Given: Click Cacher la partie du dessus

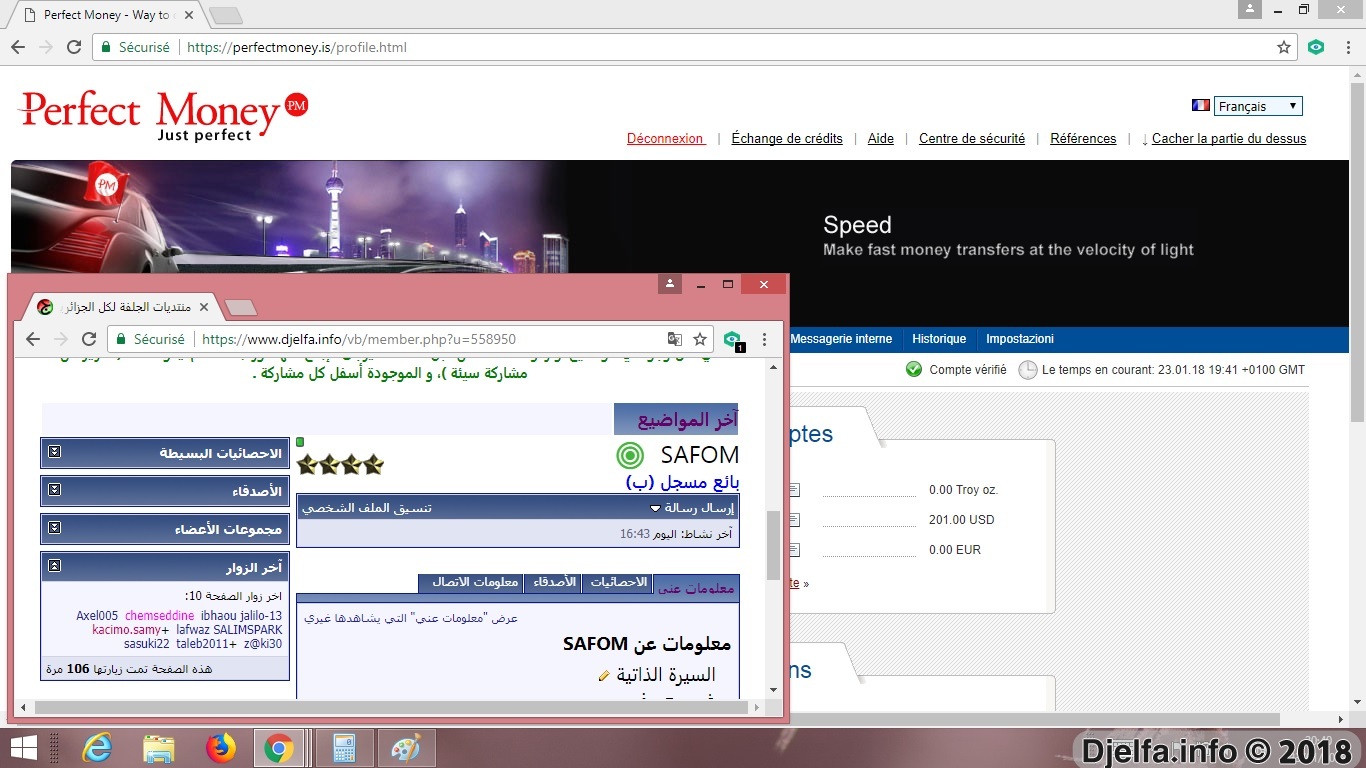Looking at the screenshot, I should [x=1229, y=139].
